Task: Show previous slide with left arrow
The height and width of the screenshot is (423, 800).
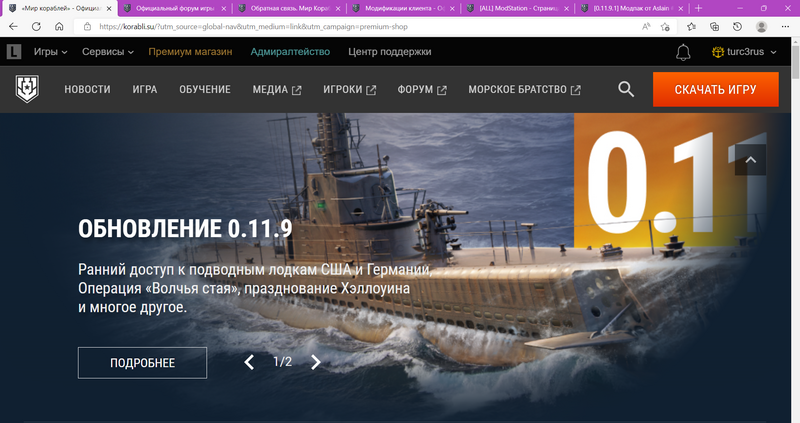Action: [249, 362]
